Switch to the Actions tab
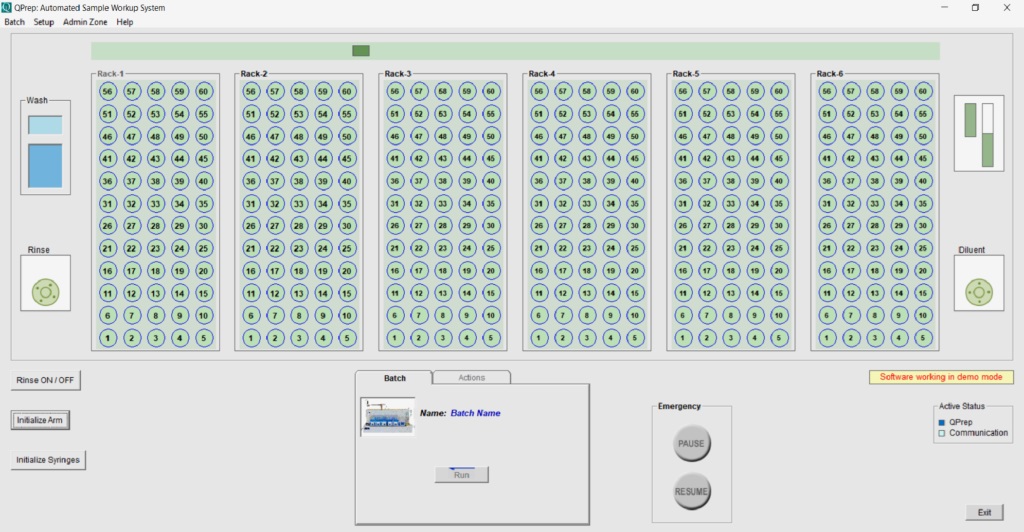1024x532 pixels. pos(471,378)
